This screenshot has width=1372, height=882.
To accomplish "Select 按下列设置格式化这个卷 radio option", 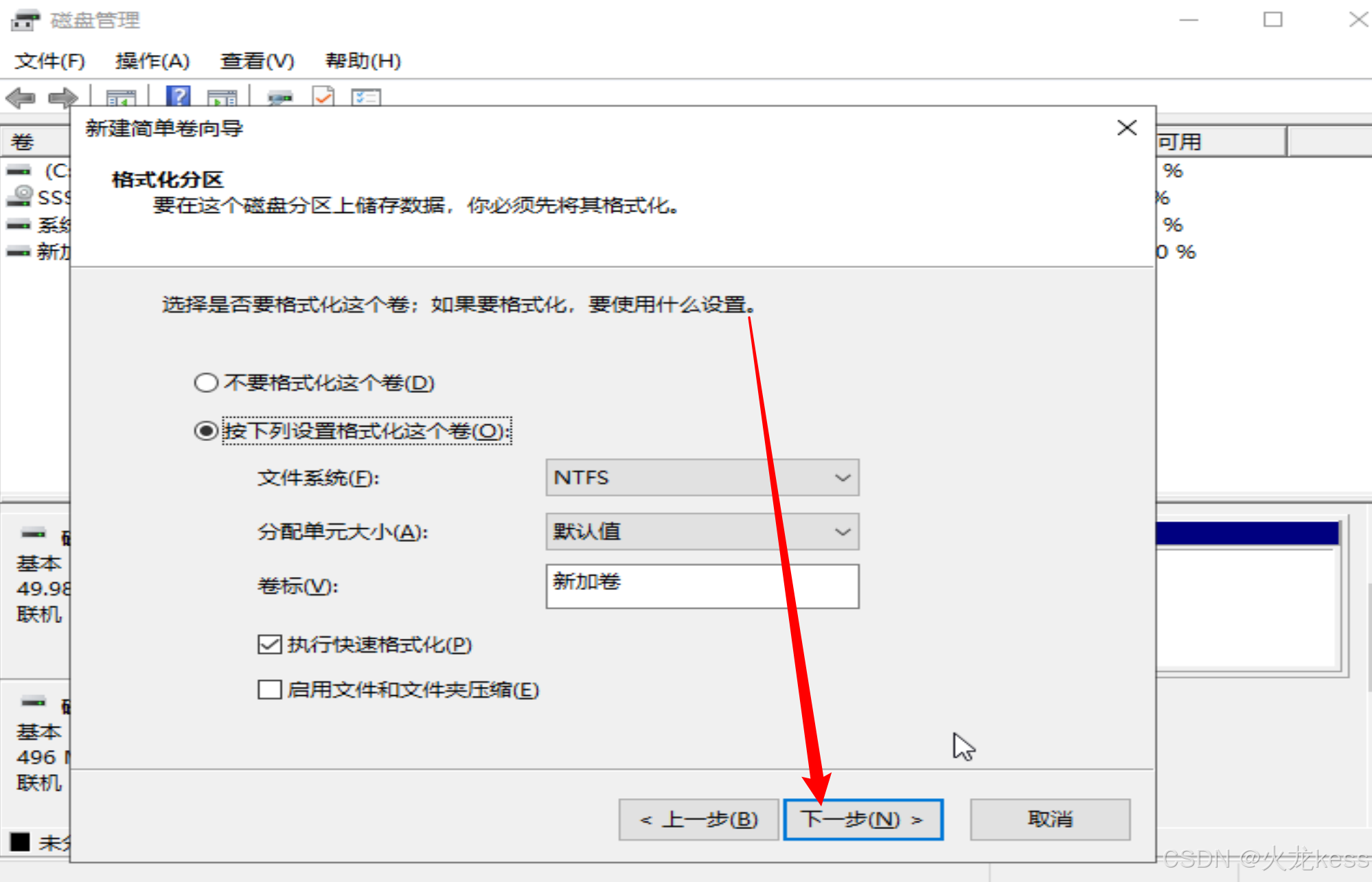I will (x=206, y=431).
